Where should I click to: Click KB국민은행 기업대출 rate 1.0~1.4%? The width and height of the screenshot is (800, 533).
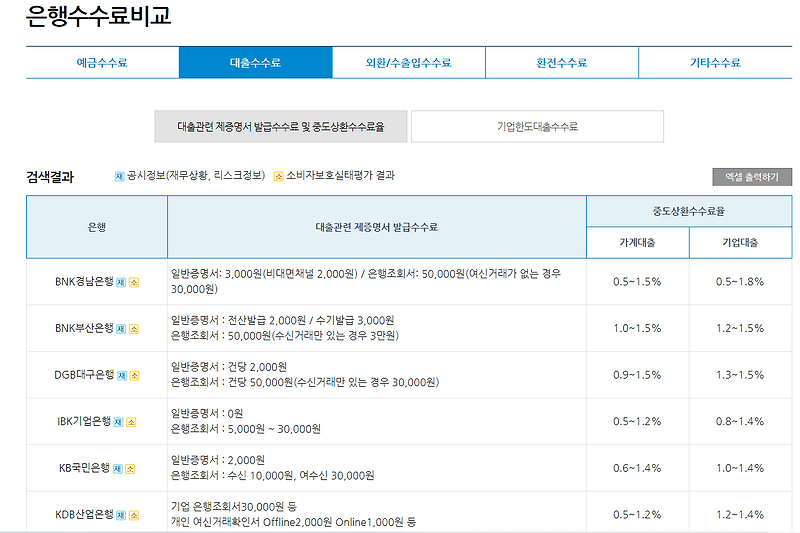pyautogui.click(x=740, y=468)
